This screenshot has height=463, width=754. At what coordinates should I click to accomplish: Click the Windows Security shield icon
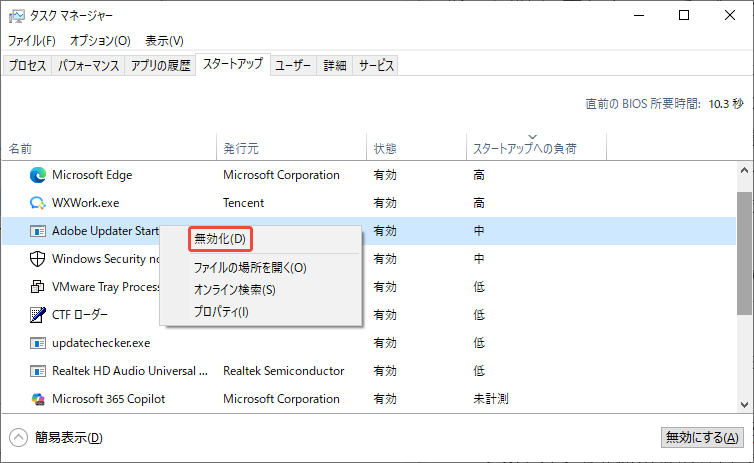[38, 259]
